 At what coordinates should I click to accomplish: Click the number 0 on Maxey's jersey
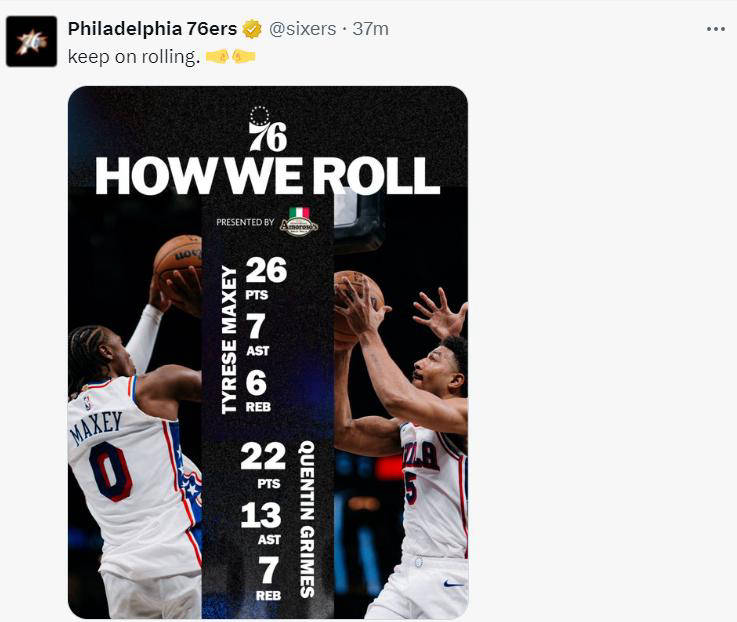click(109, 471)
